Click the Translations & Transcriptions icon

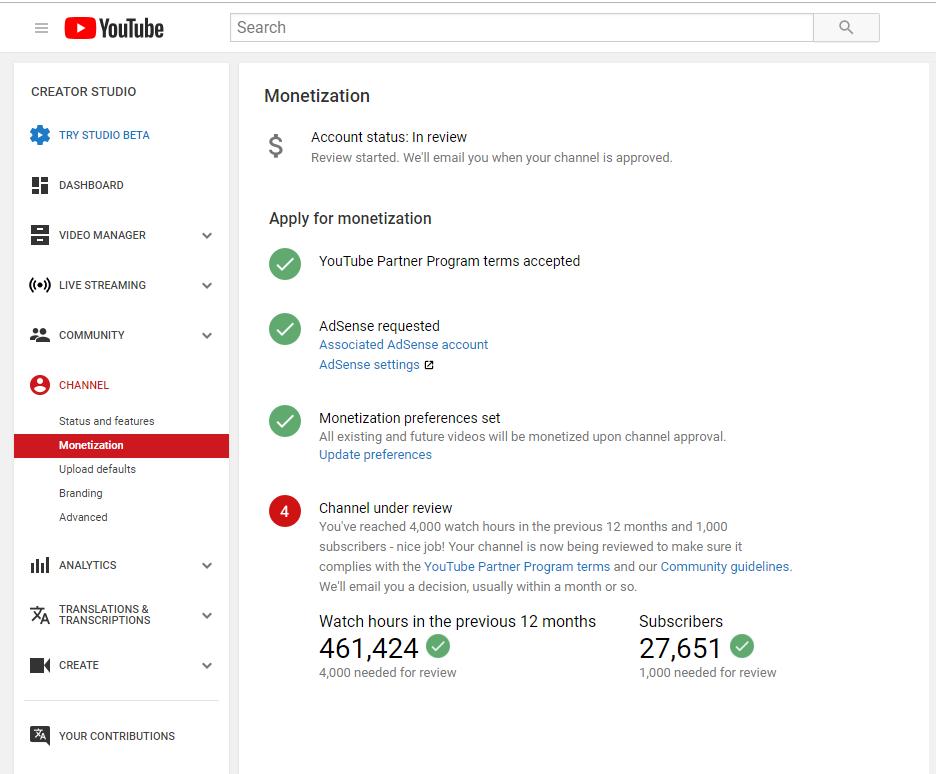pyautogui.click(x=40, y=615)
